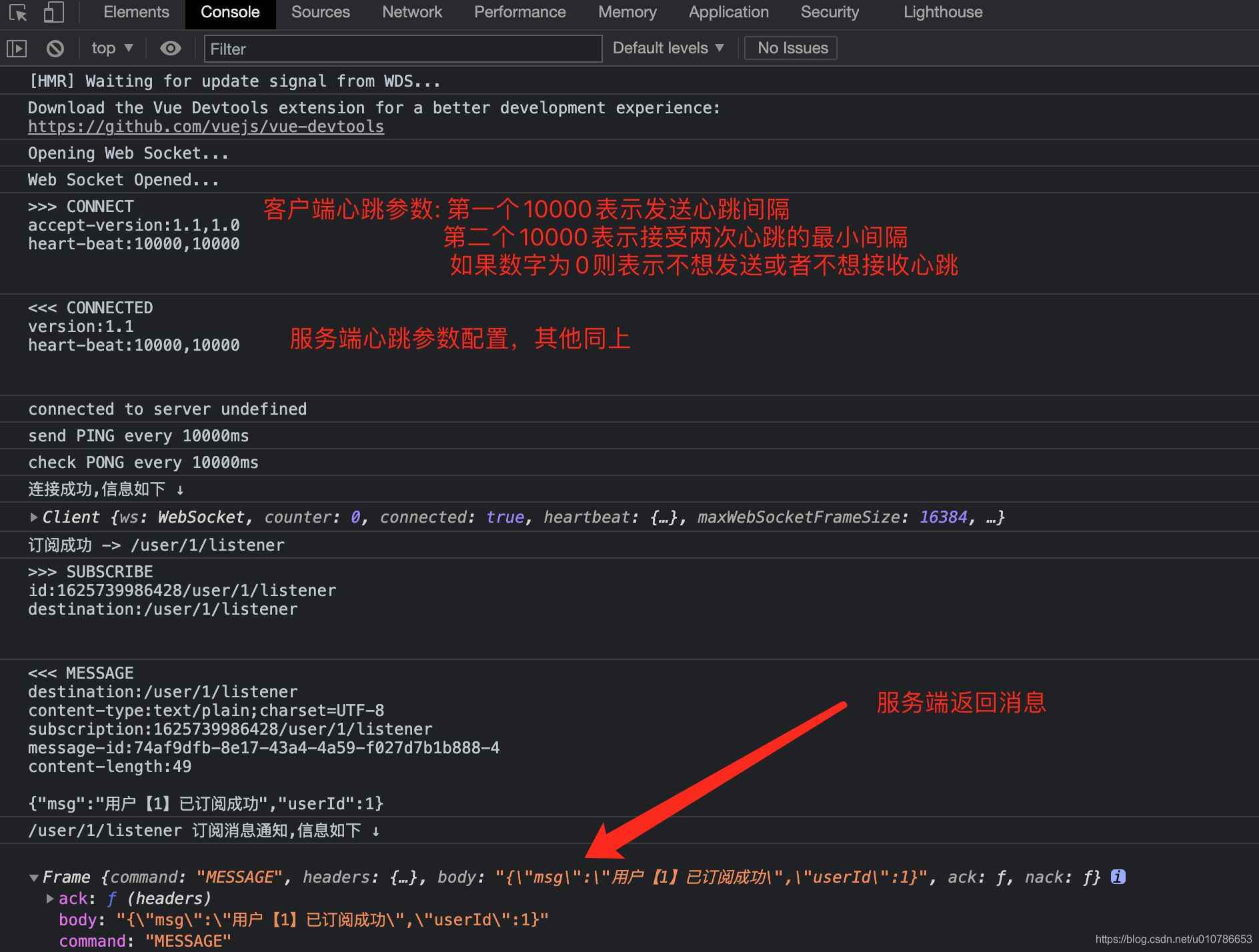Switch to the Network tab

click(411, 12)
